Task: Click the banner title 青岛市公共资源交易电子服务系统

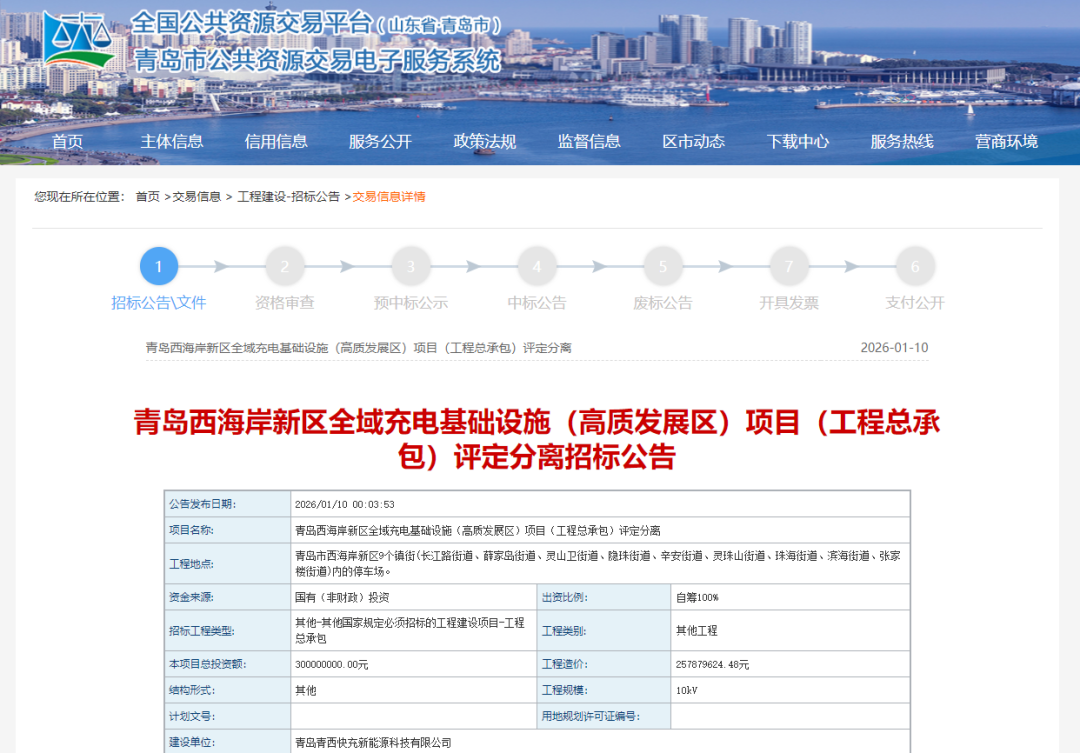Action: (x=317, y=61)
